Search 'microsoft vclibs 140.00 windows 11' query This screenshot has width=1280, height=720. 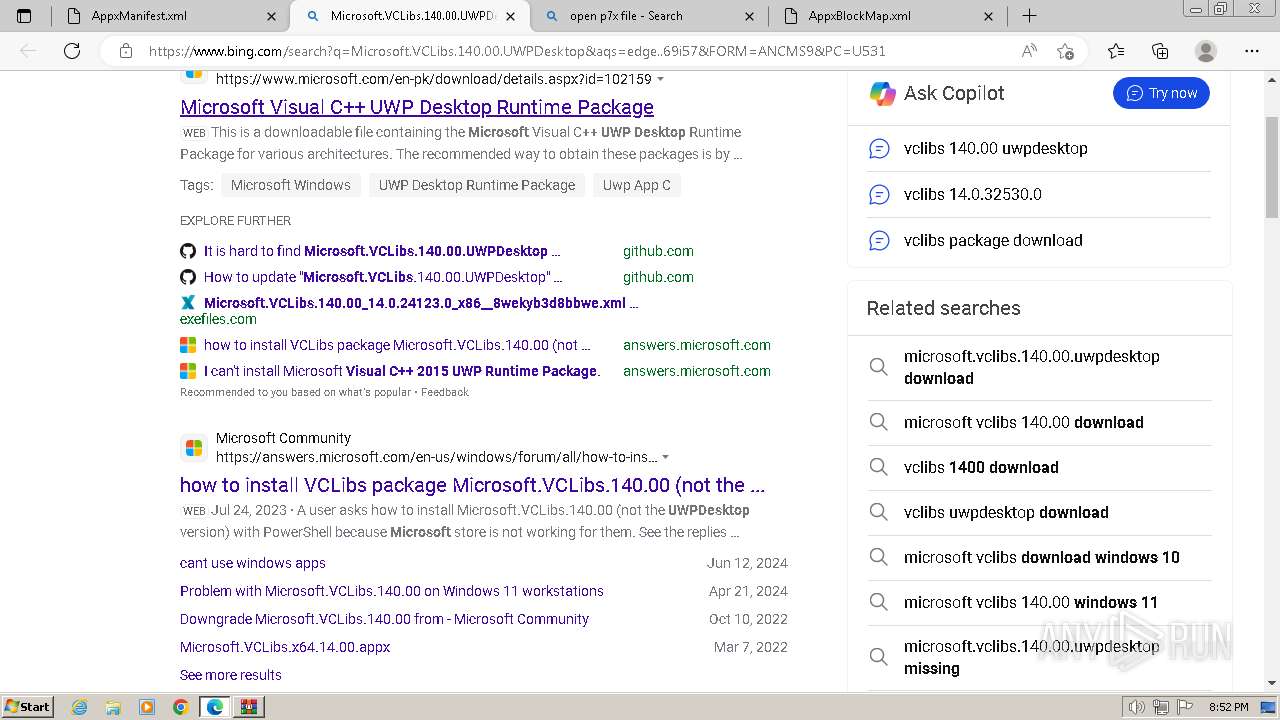tap(1039, 602)
